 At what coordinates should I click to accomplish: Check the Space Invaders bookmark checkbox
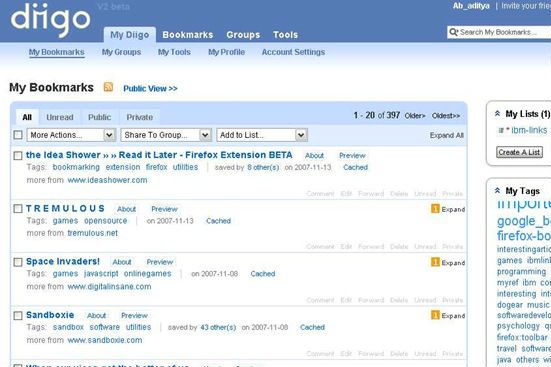[x=18, y=262]
